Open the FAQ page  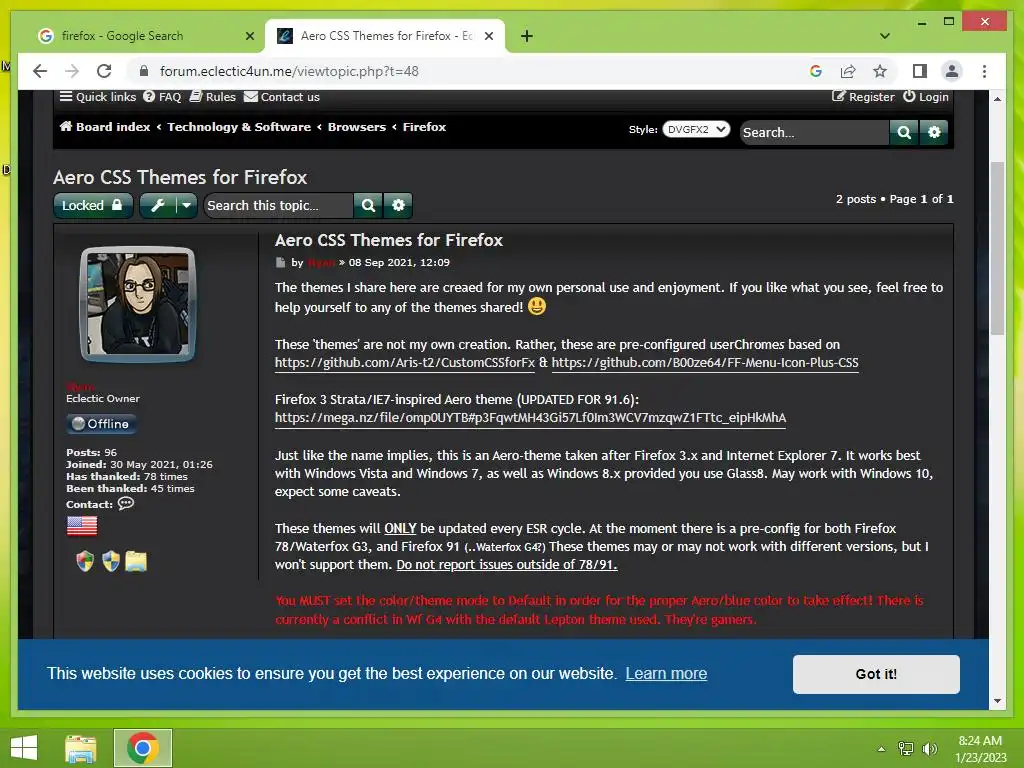(162, 97)
